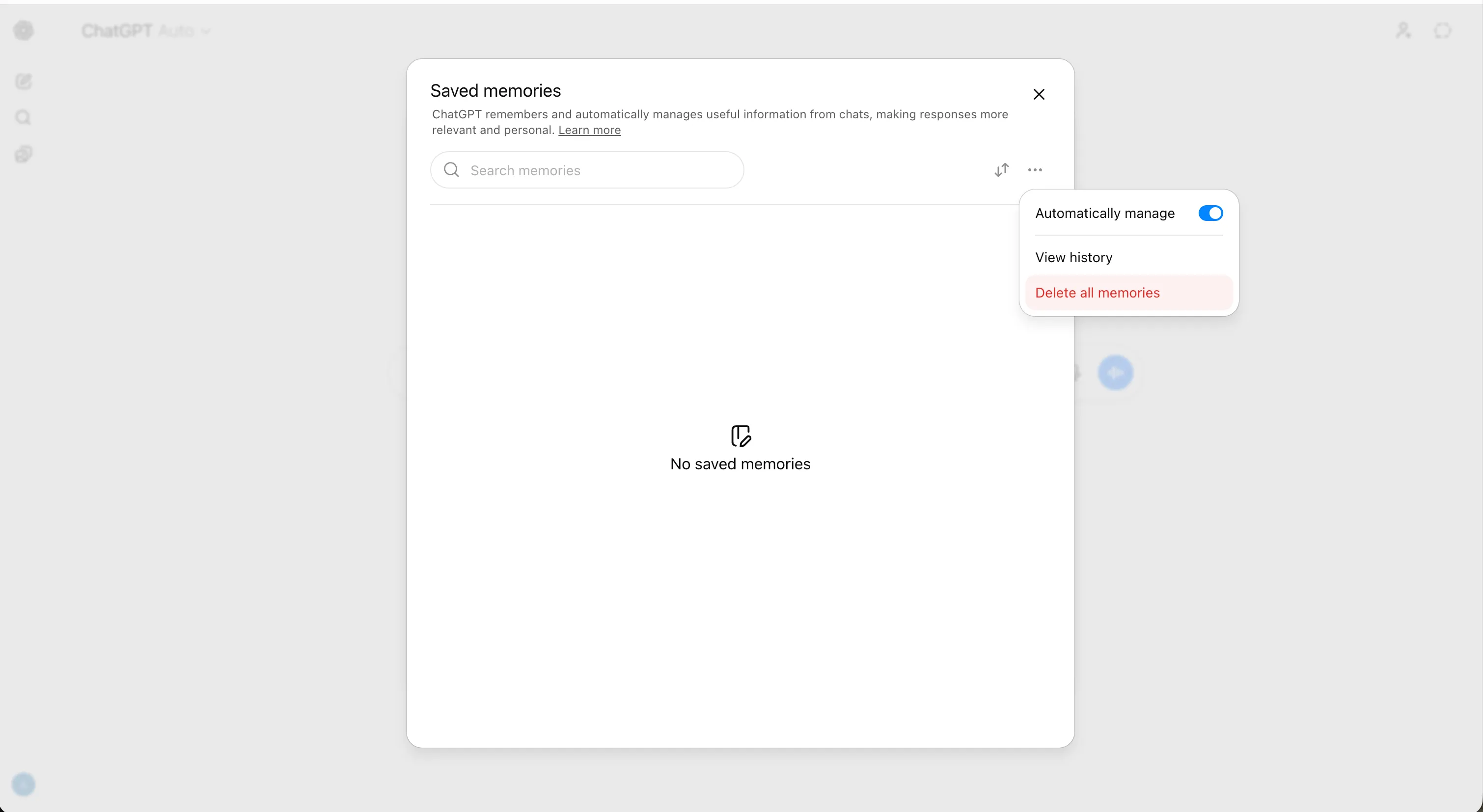Click the No saved memories note icon
1483x812 pixels.
pos(741,435)
